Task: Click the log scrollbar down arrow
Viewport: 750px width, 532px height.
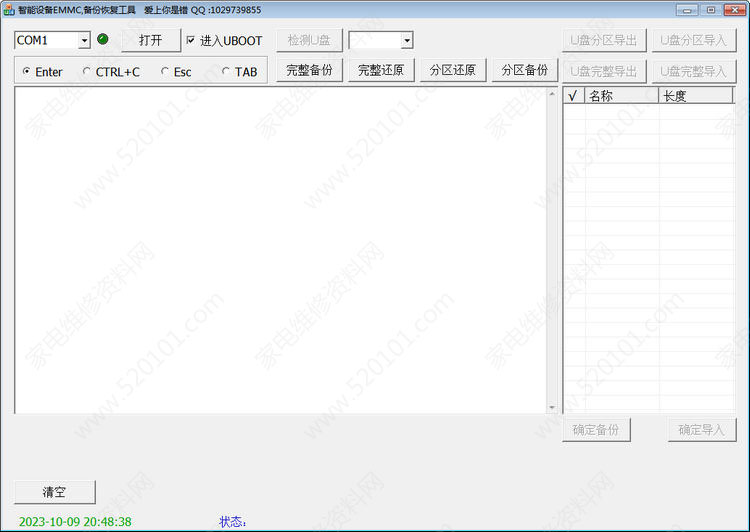Action: tap(552, 407)
